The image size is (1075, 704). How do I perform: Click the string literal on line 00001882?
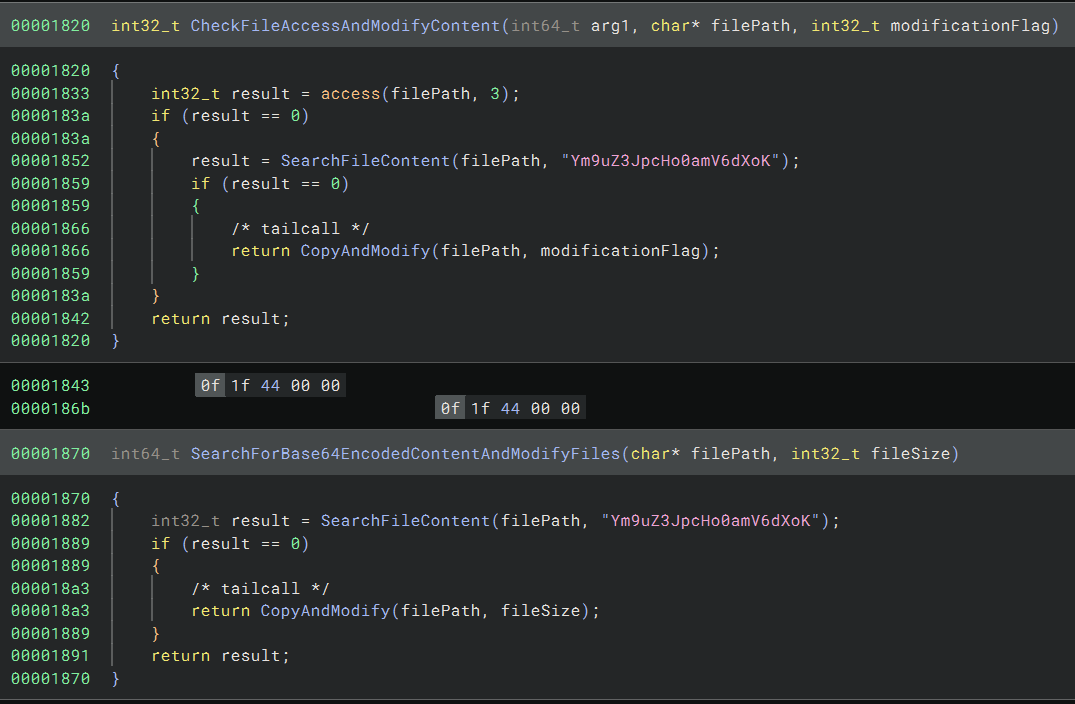[x=710, y=521]
